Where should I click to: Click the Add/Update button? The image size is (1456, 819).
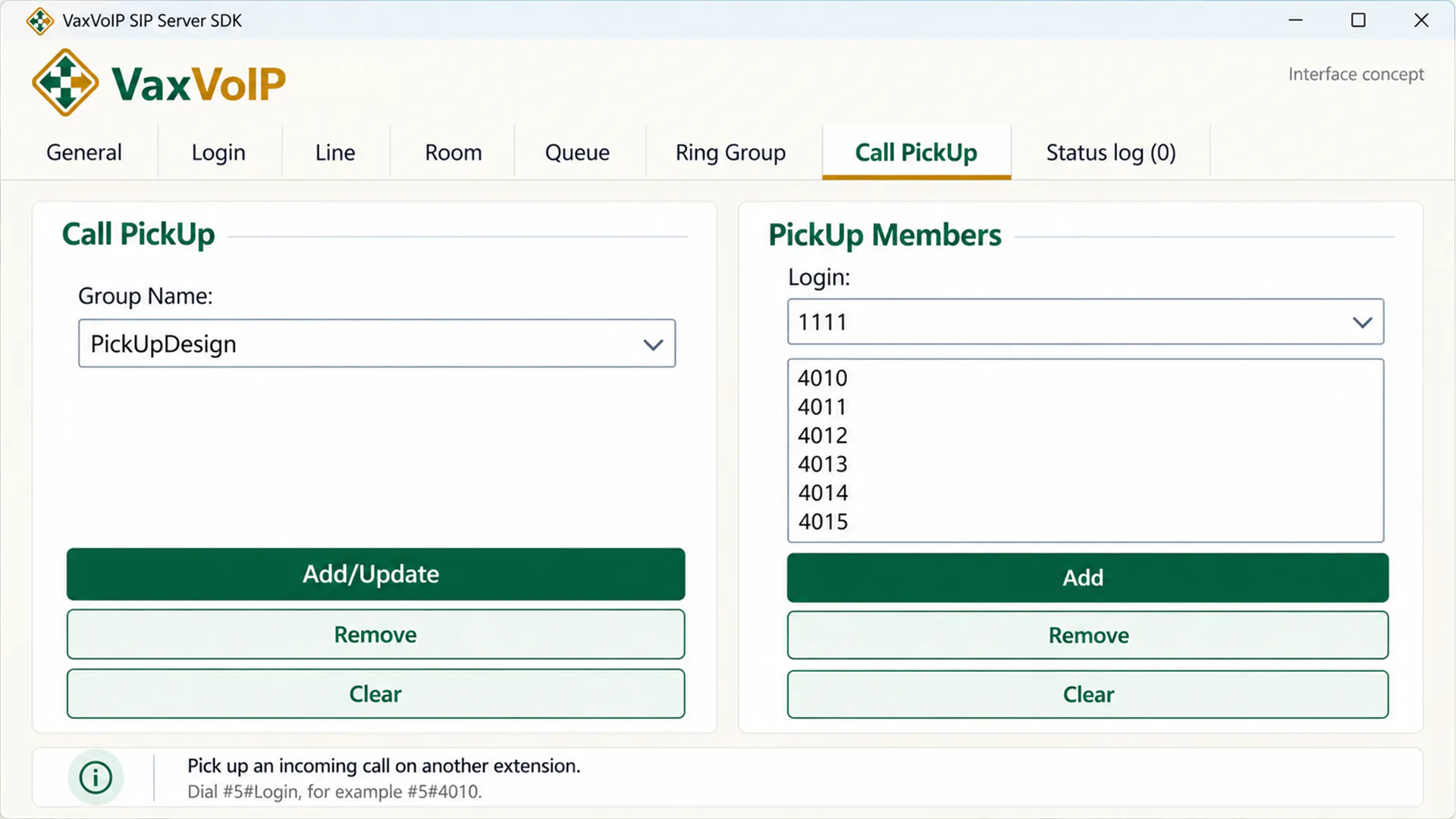coord(375,574)
